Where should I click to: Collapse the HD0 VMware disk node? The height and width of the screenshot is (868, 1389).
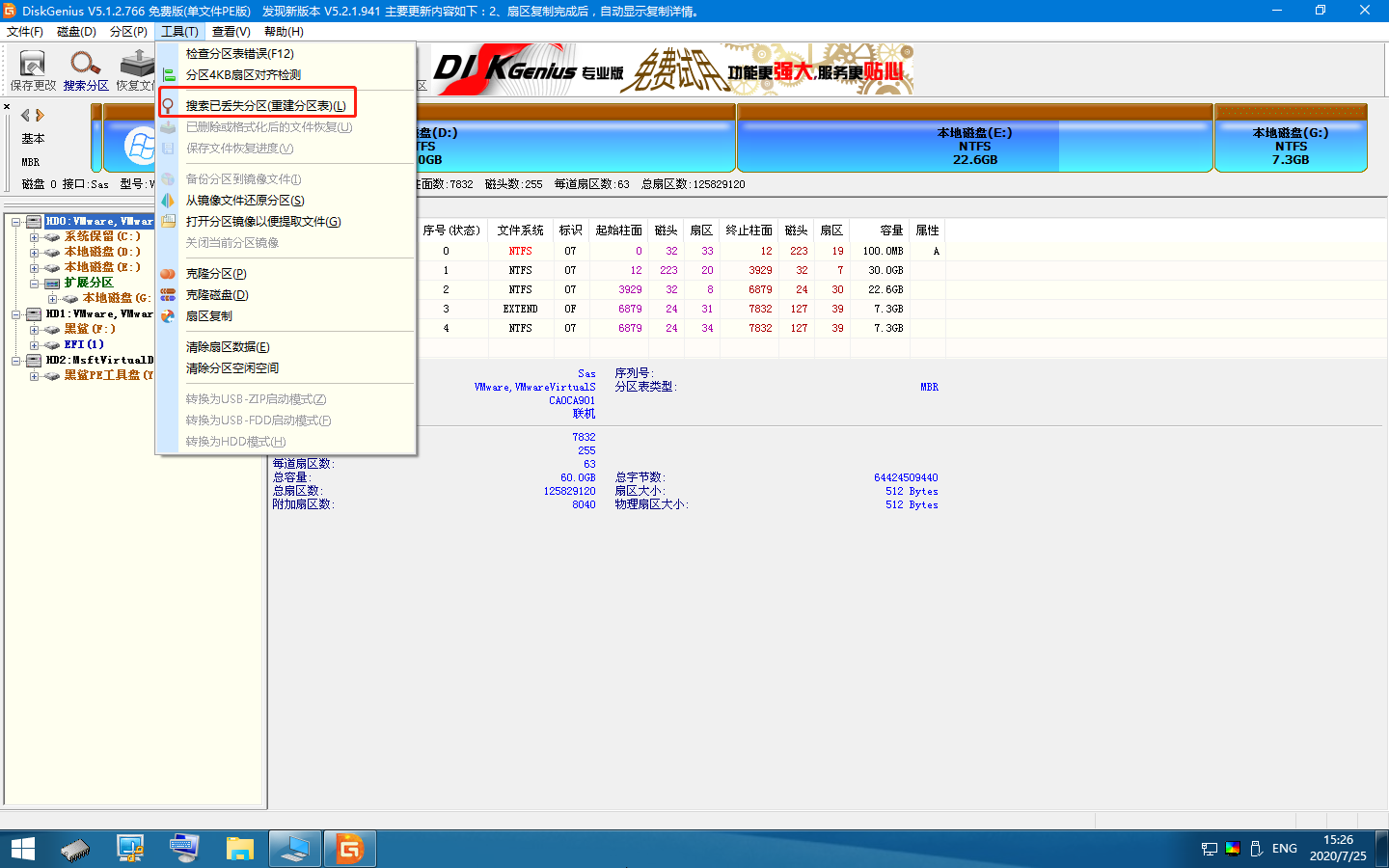(x=16, y=222)
